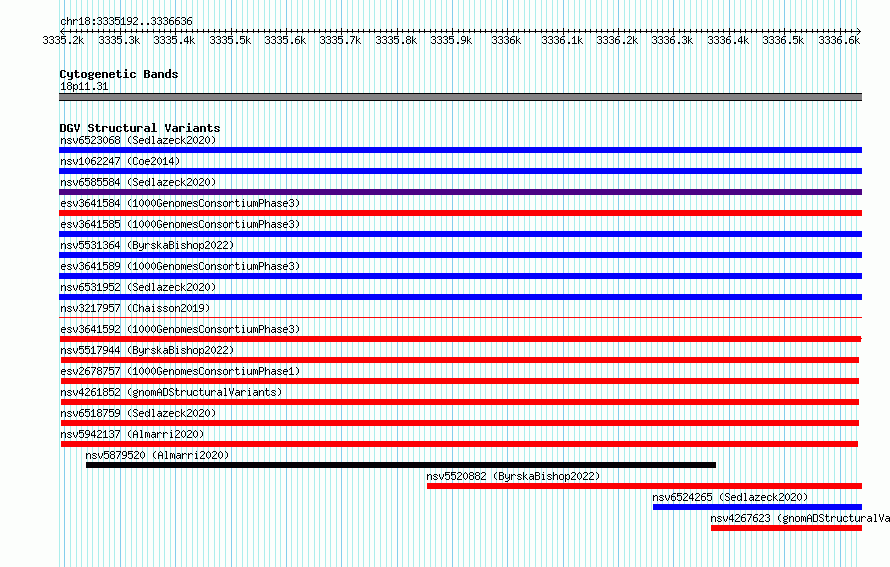Select the red bar for nsv4261852
The width and height of the screenshot is (890, 567).
pos(460,402)
